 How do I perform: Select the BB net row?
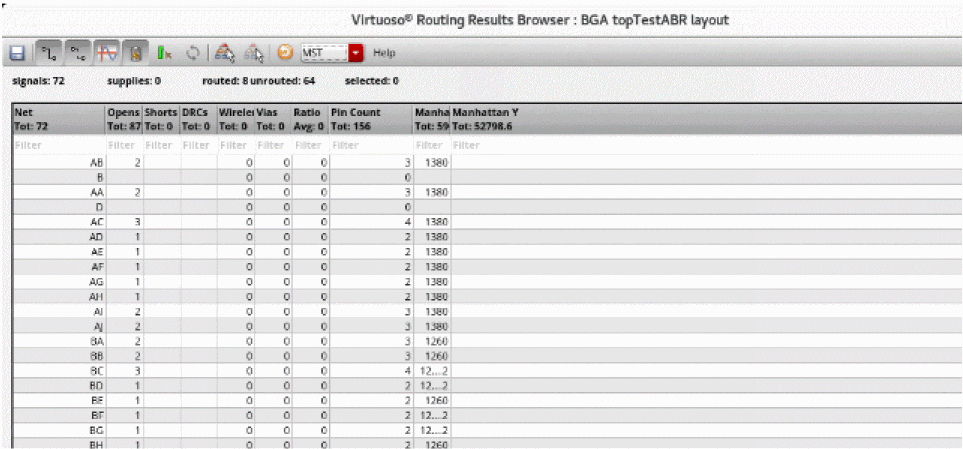coord(487,356)
